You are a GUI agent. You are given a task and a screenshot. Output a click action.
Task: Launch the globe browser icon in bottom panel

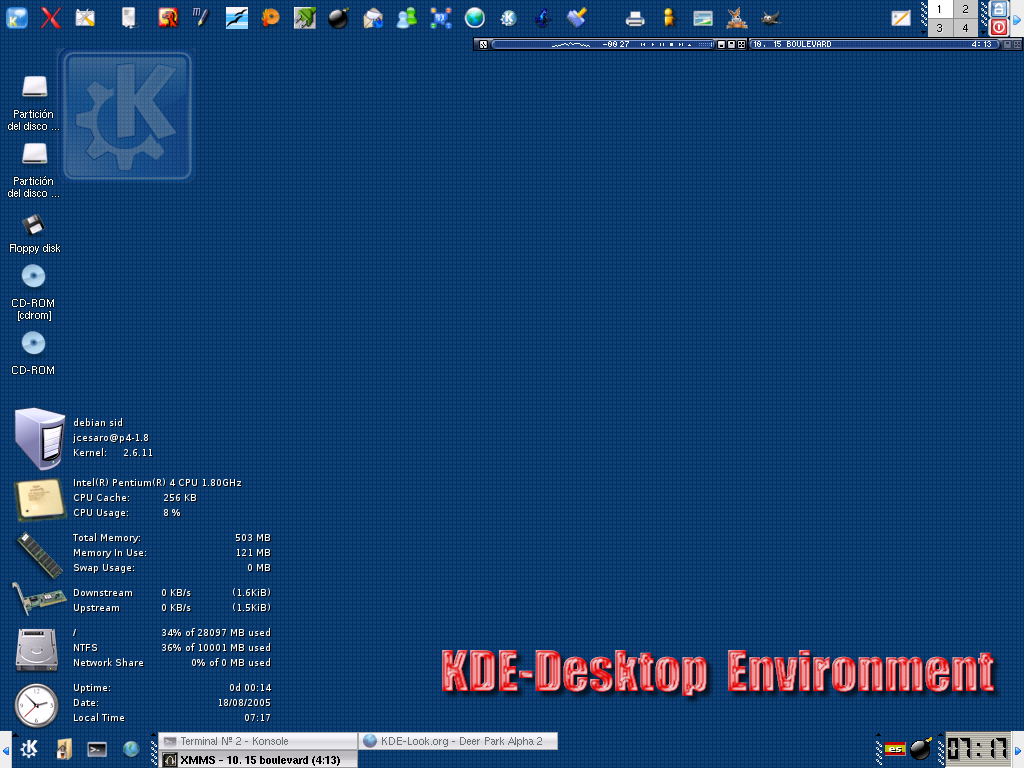coord(131,749)
